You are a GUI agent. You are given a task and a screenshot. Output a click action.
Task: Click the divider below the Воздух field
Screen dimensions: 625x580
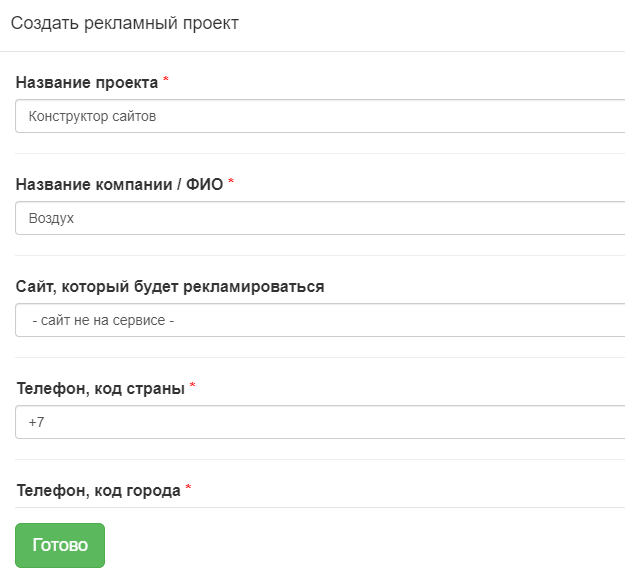[x=320, y=255]
